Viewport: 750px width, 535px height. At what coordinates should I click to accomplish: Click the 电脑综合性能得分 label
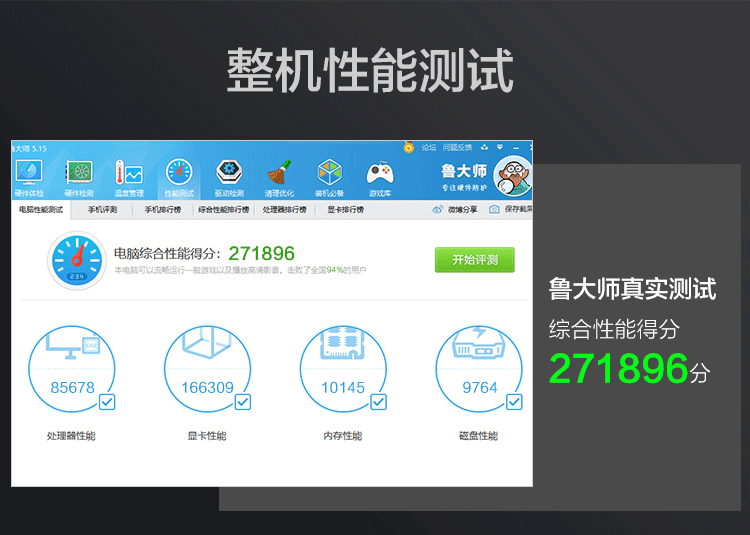coord(167,254)
